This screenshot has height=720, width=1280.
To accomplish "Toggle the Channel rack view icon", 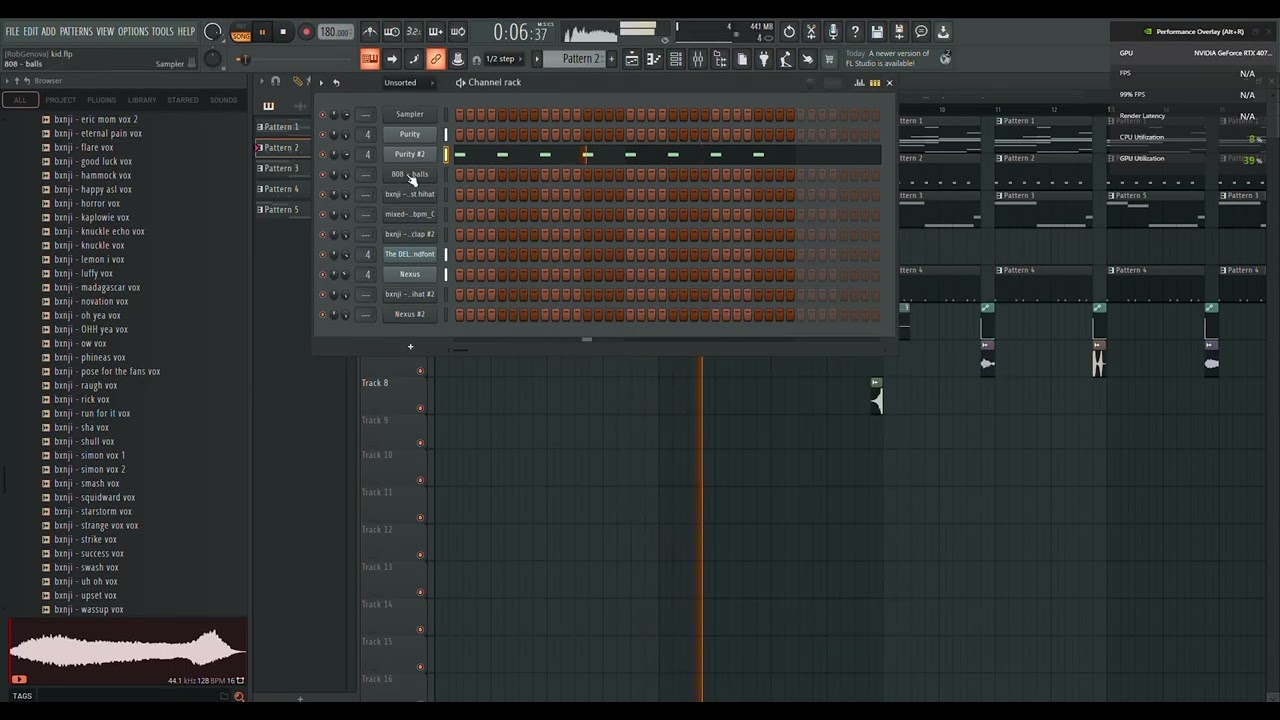I will coord(676,59).
